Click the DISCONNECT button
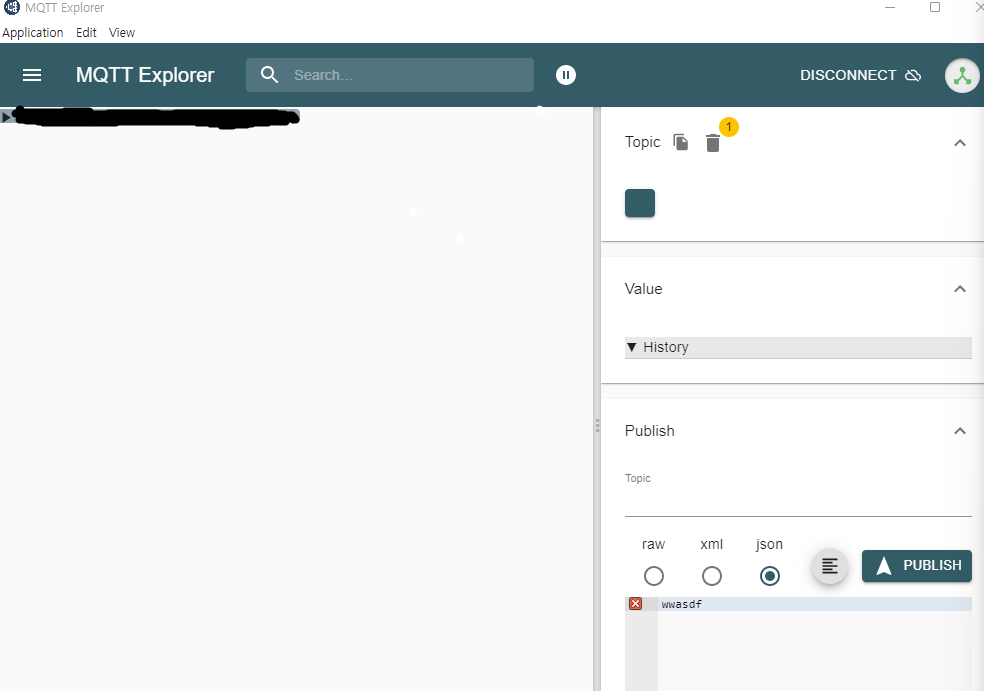Screen dimensions: 984x691 pyautogui.click(x=860, y=75)
